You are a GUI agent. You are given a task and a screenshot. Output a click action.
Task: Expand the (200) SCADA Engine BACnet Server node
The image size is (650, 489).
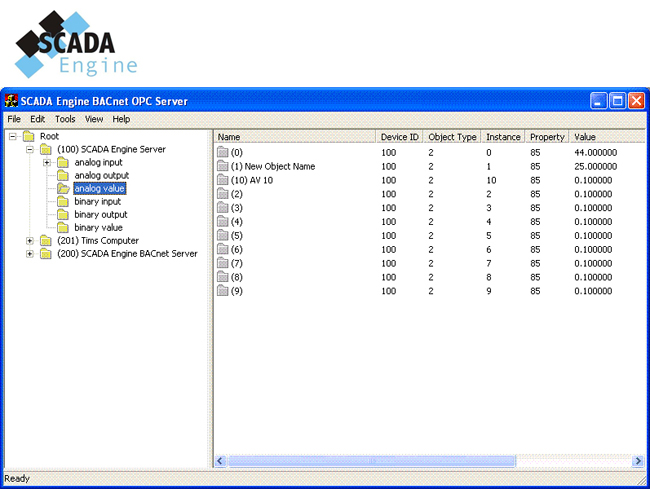30,254
